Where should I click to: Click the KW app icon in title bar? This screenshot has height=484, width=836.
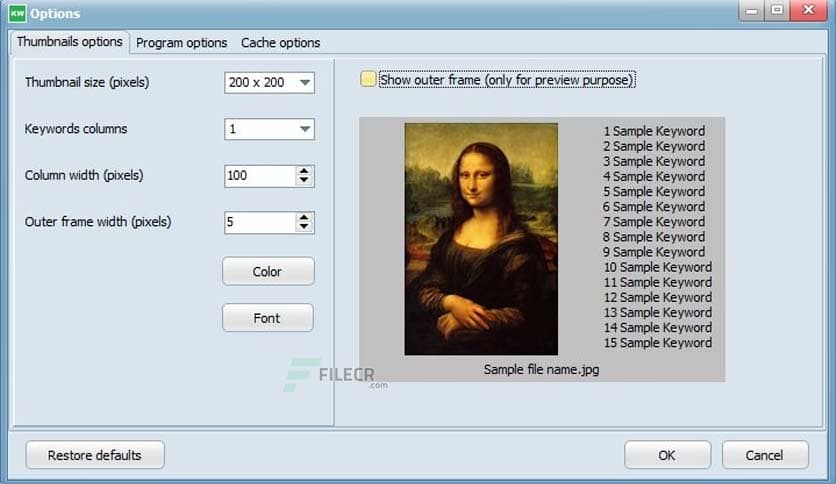coord(17,13)
